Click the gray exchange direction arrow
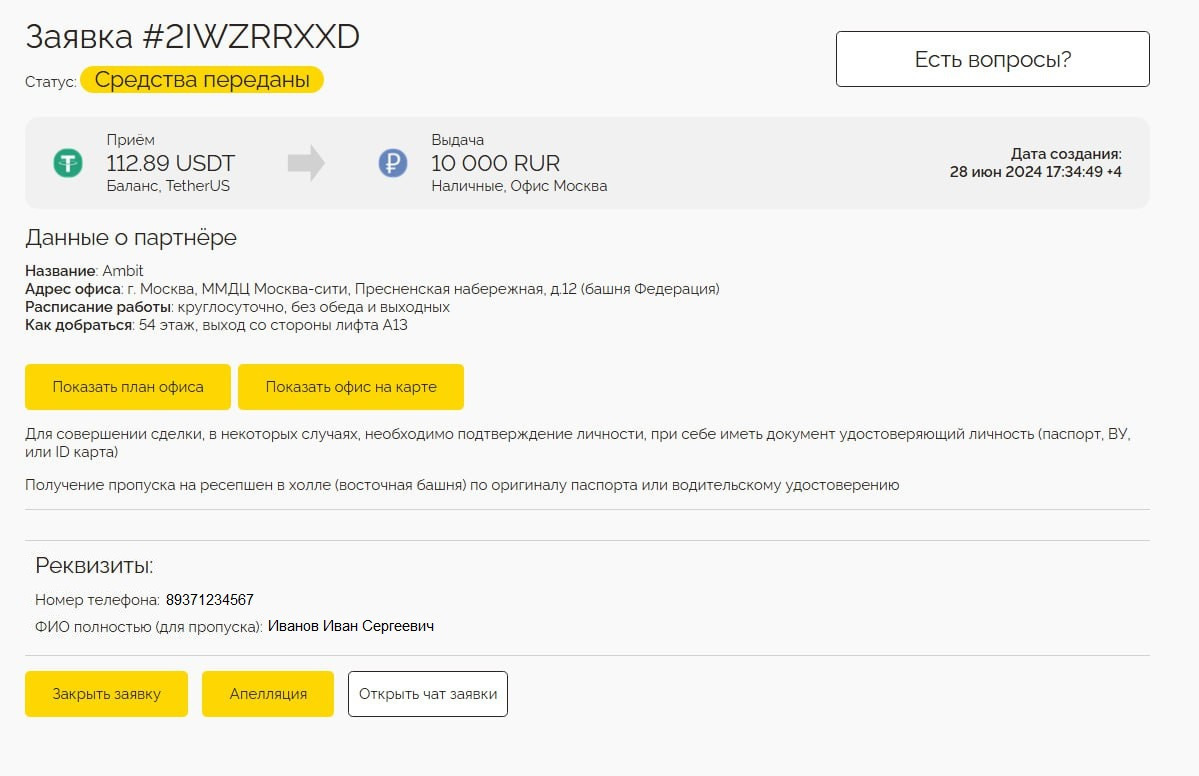This screenshot has width=1199, height=776. [x=306, y=163]
